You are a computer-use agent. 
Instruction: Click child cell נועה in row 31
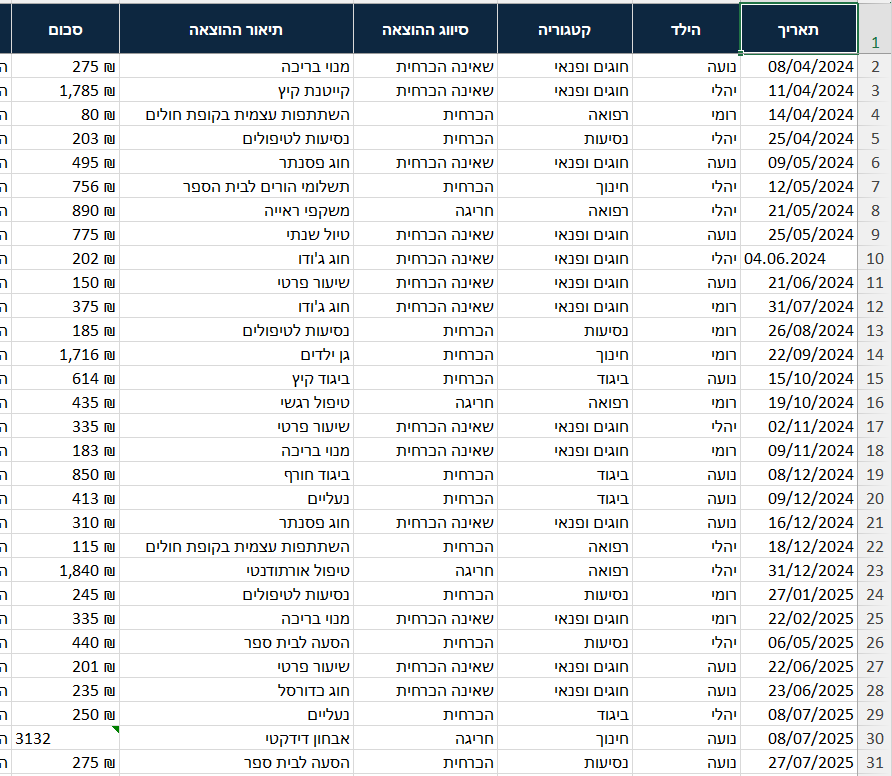686,762
